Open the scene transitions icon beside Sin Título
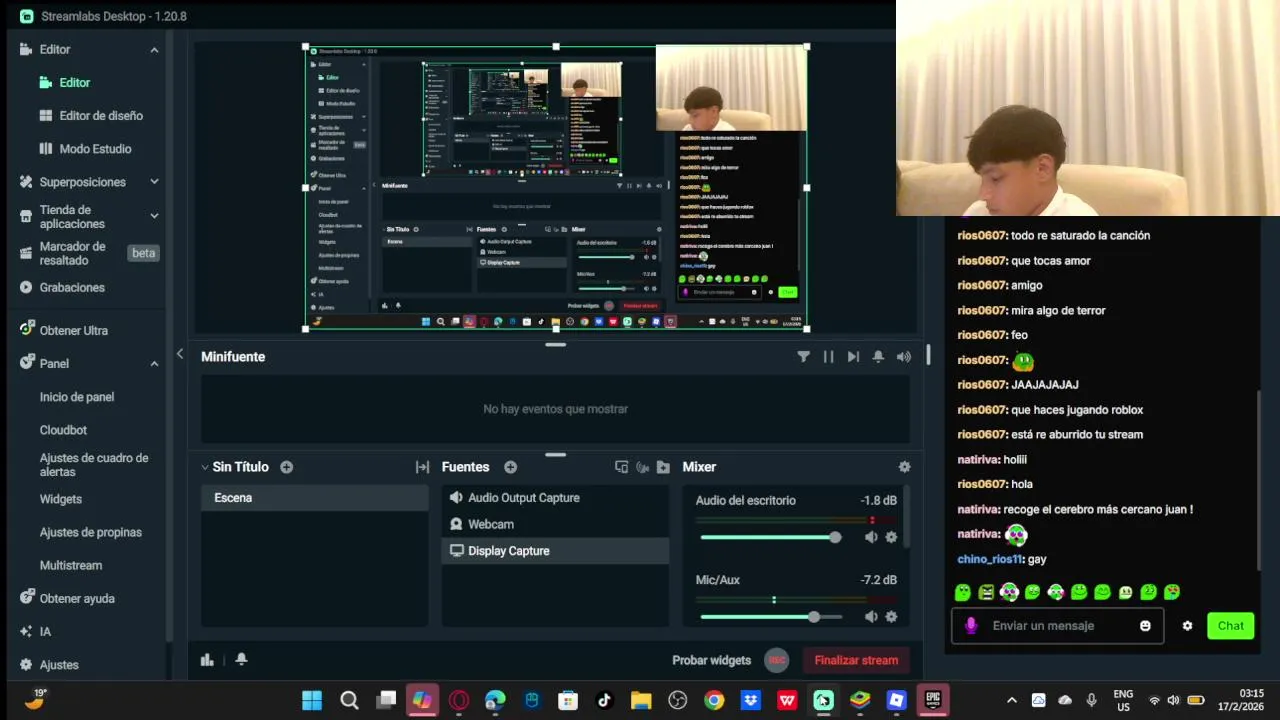The height and width of the screenshot is (720, 1280). point(422,467)
